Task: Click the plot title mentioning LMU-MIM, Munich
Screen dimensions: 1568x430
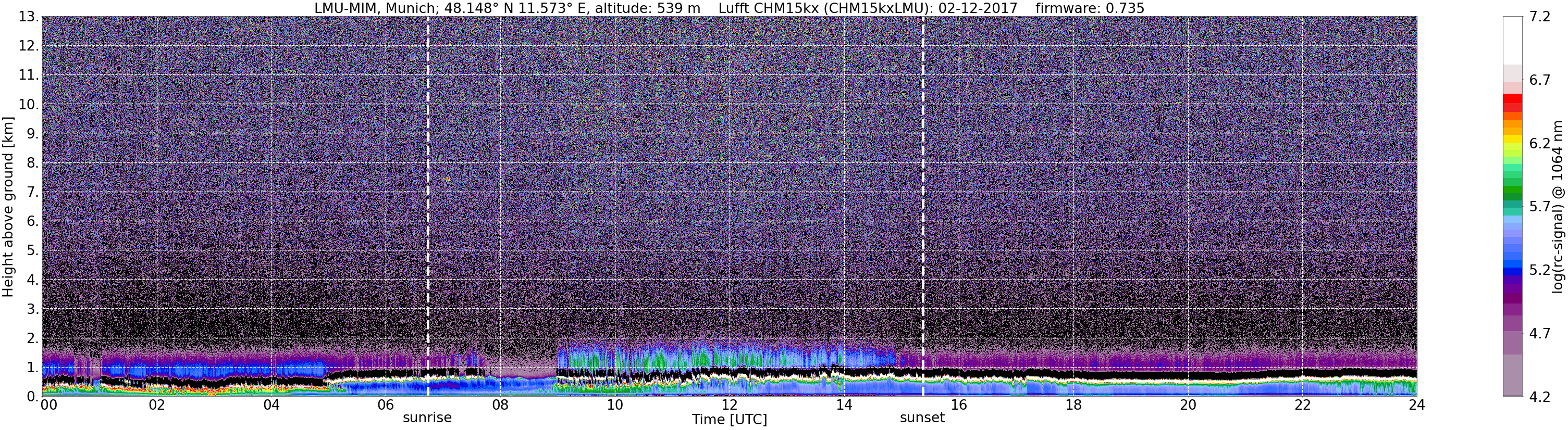Action: 729,8
